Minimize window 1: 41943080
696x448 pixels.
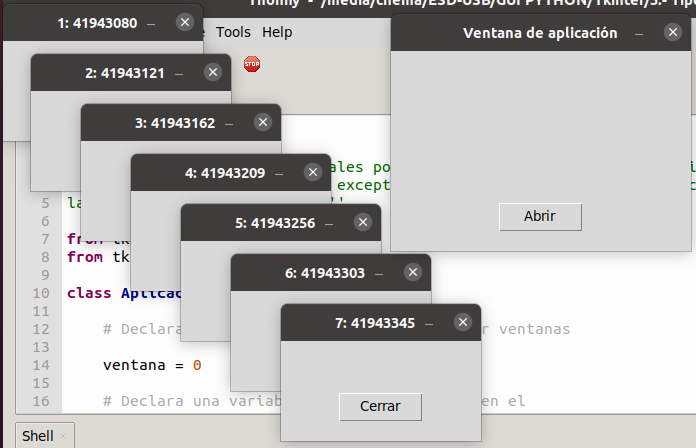coord(151,24)
